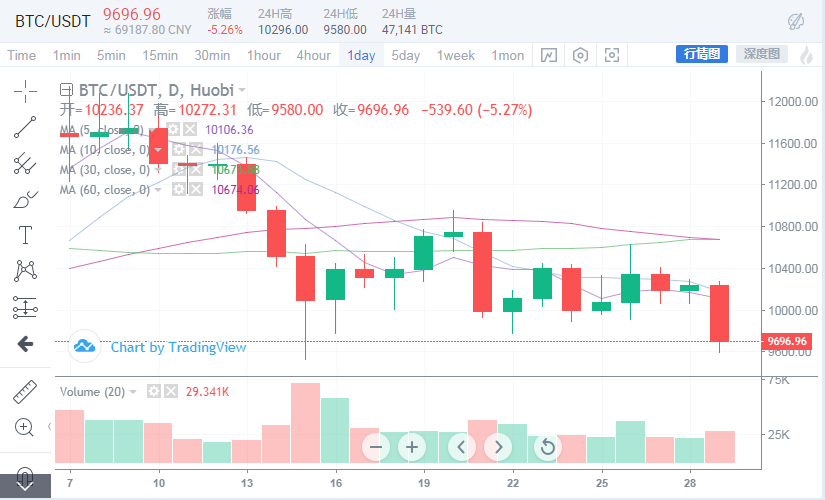The image size is (825, 500).
Task: Open indicators from the top toolbar
Action: point(549,55)
